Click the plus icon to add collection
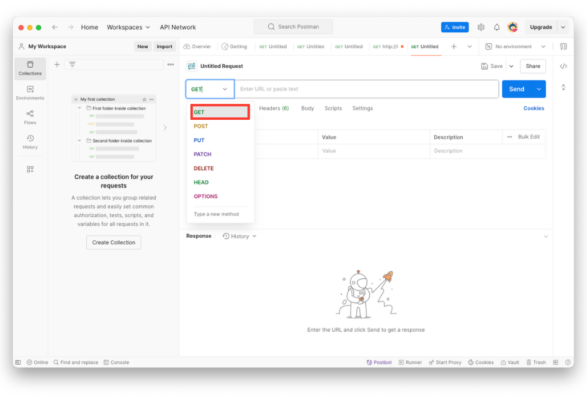The width and height of the screenshot is (587, 400). 57,64
